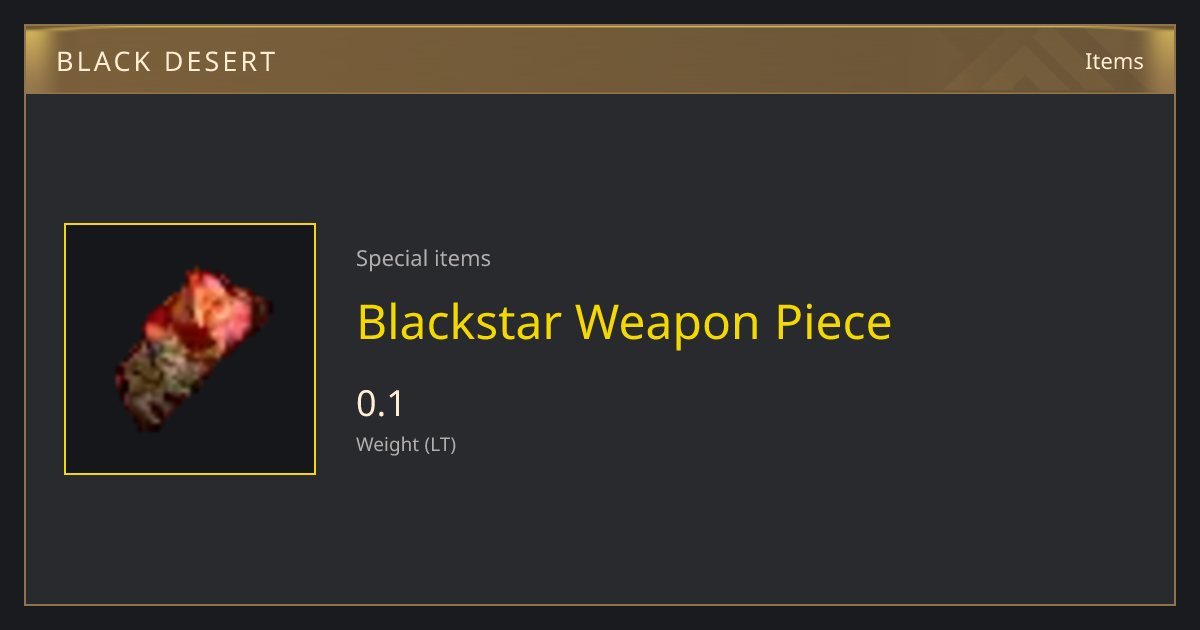1200x630 pixels.
Task: Open the Items section in the header
Action: (1114, 61)
